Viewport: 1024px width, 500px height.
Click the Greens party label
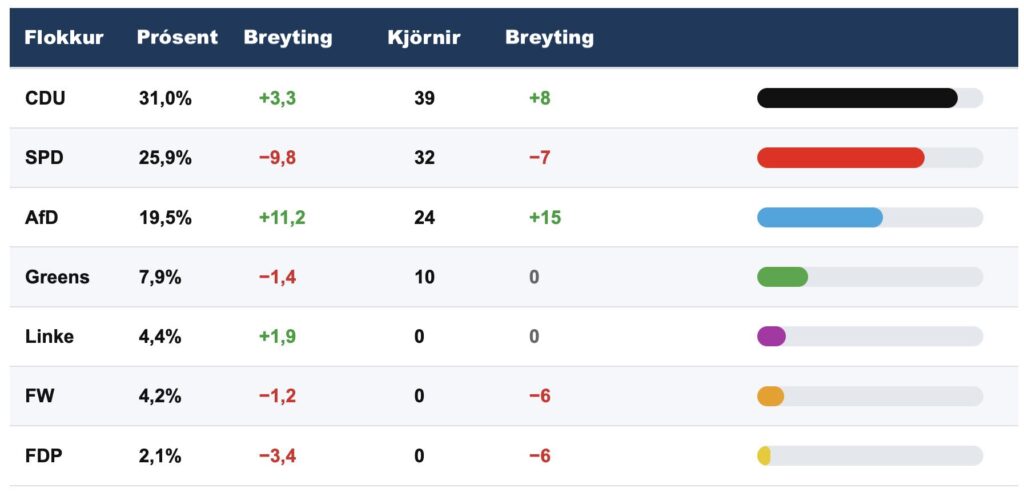57,277
